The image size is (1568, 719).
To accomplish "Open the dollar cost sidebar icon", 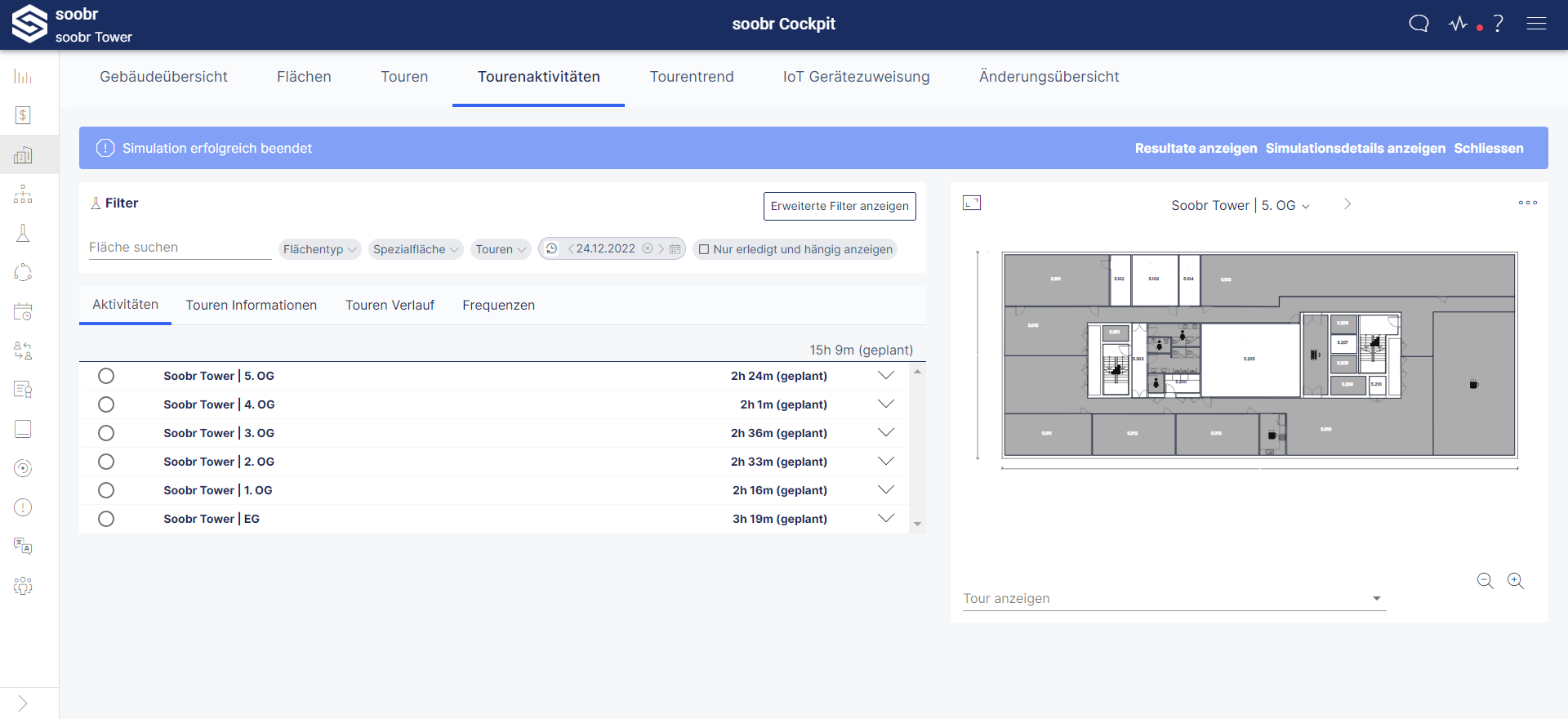I will (x=23, y=115).
